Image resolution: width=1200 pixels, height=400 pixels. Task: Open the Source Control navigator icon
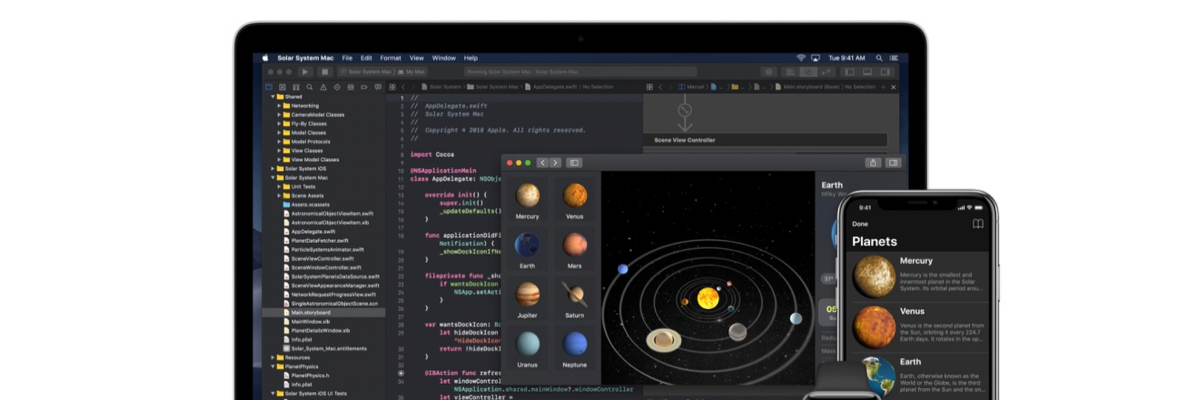click(x=282, y=87)
